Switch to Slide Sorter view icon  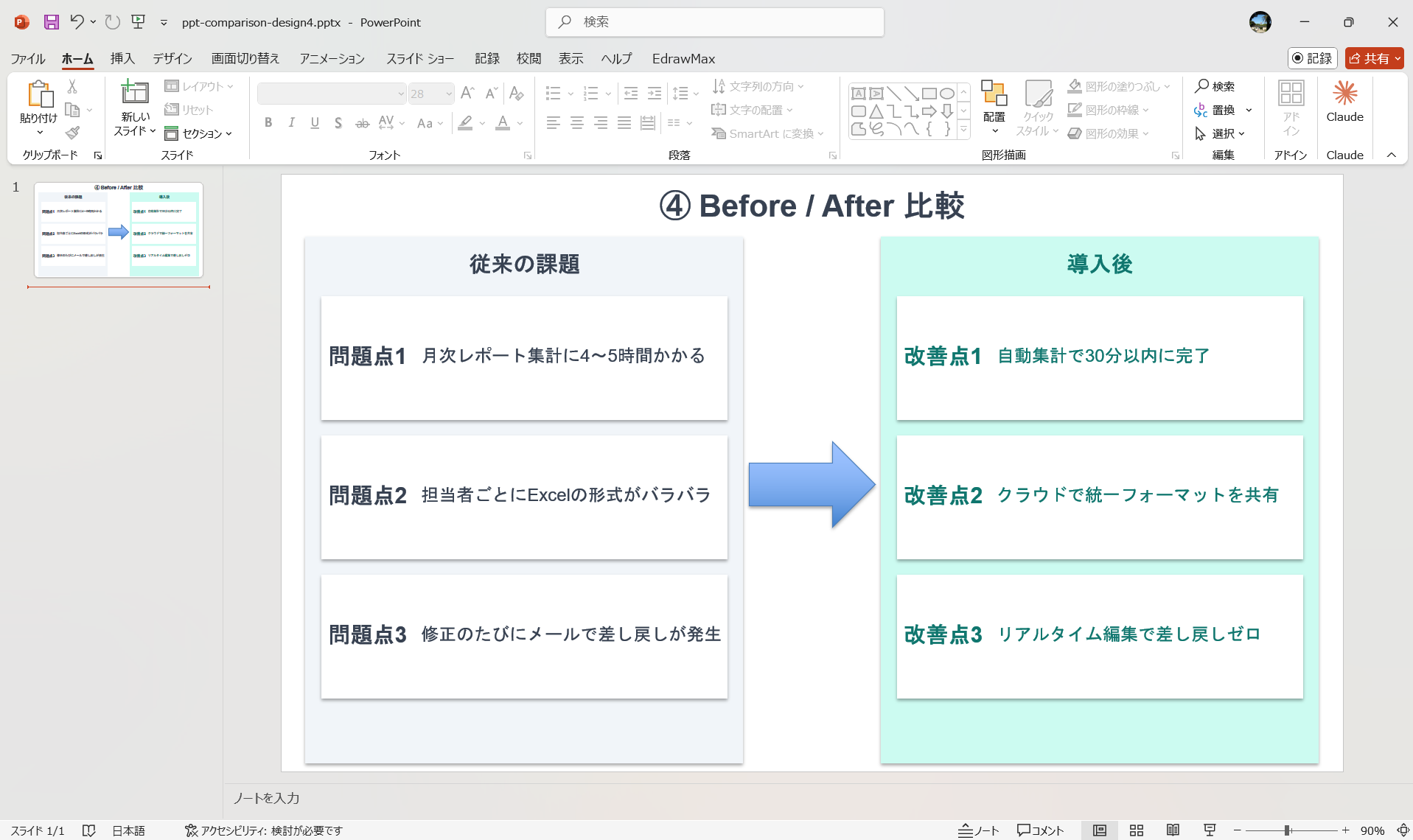tap(1137, 830)
